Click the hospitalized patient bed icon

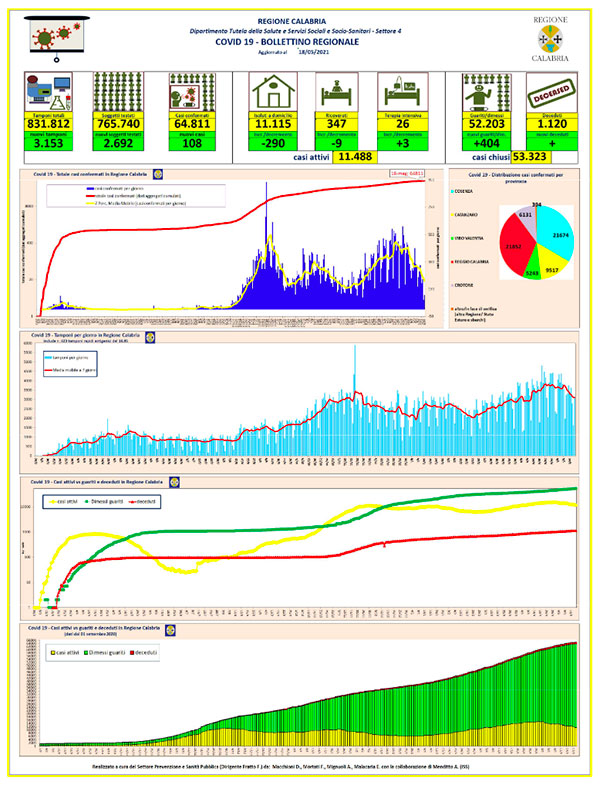pyautogui.click(x=337, y=93)
